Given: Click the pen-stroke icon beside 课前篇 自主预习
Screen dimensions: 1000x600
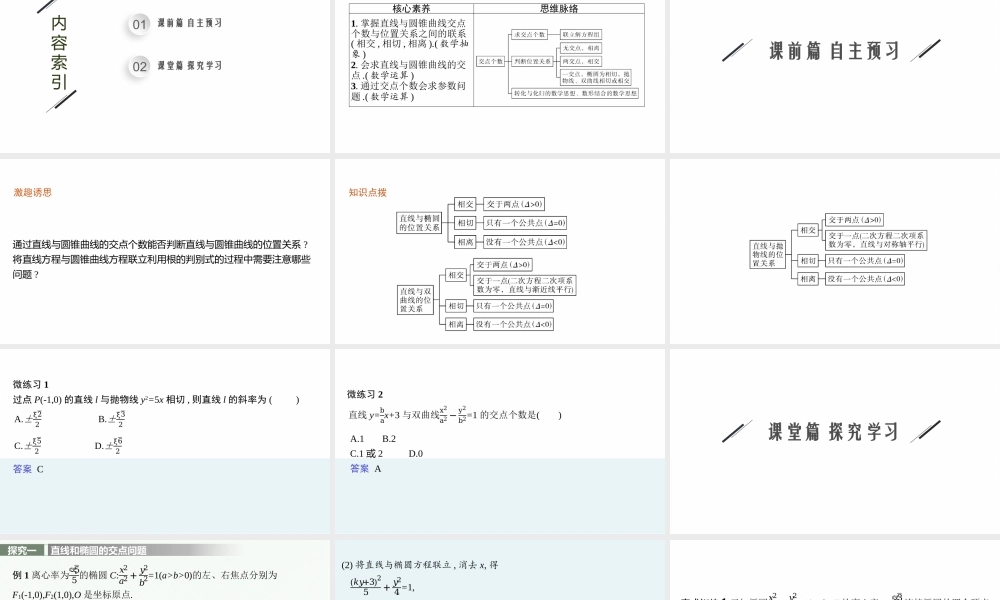Looking at the screenshot, I should pos(737,46).
